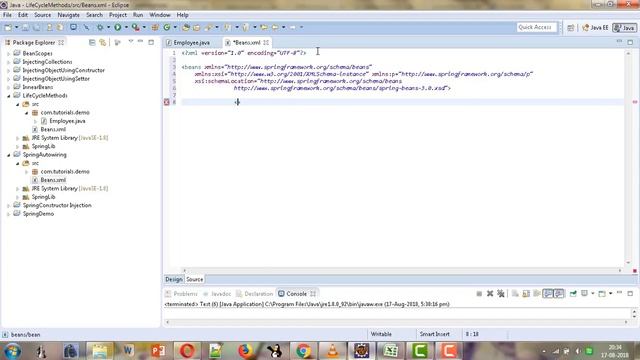Open the Window menu
The width and height of the screenshot is (640, 360).
[x=160, y=15]
